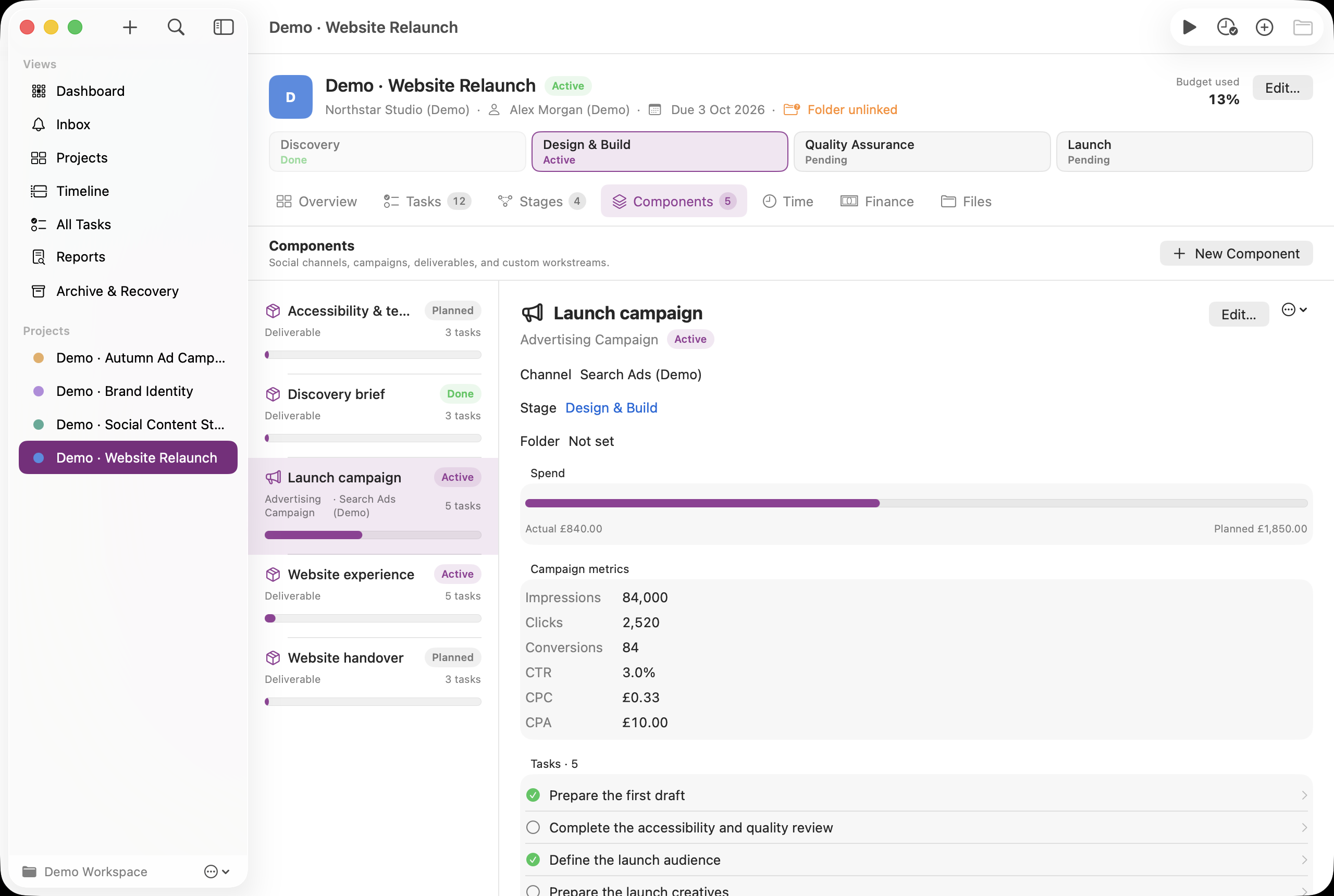
Task: Select Demo · Website Relaunch in sidebar
Action: tap(128, 457)
